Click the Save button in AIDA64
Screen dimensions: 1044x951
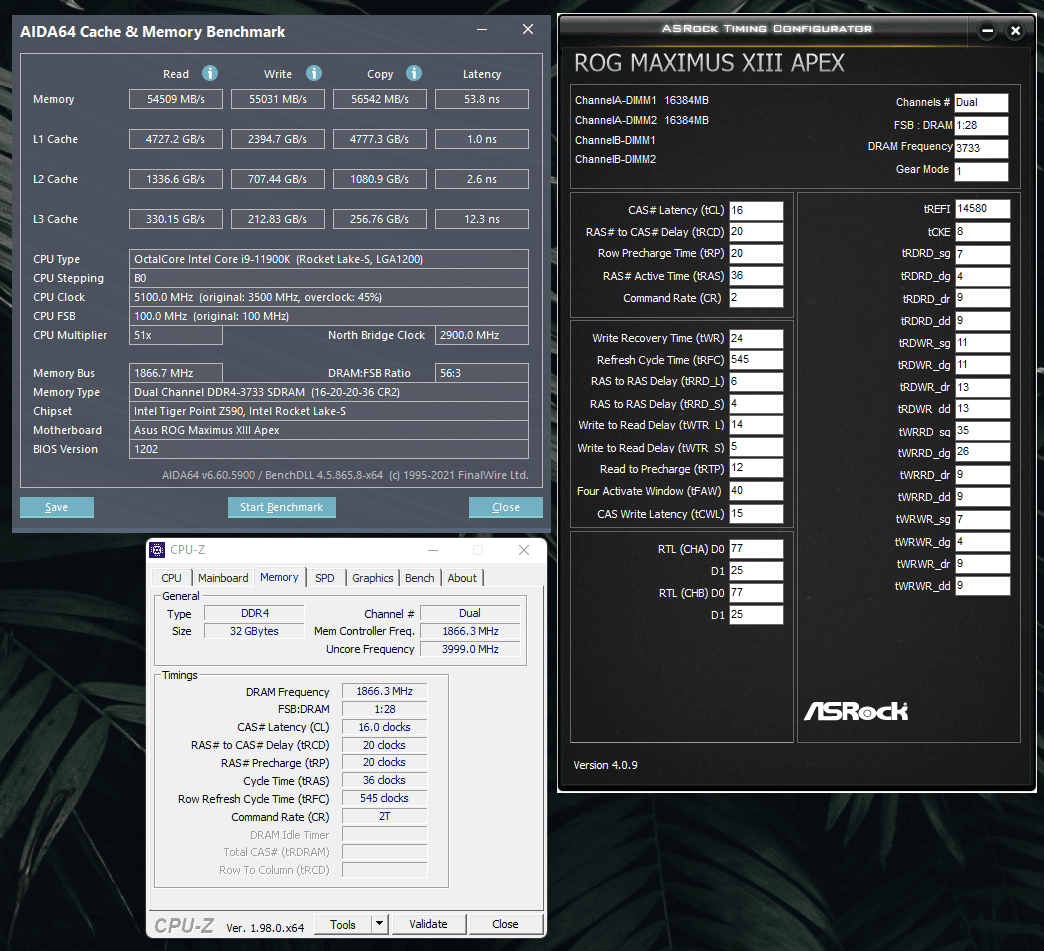[x=57, y=507]
